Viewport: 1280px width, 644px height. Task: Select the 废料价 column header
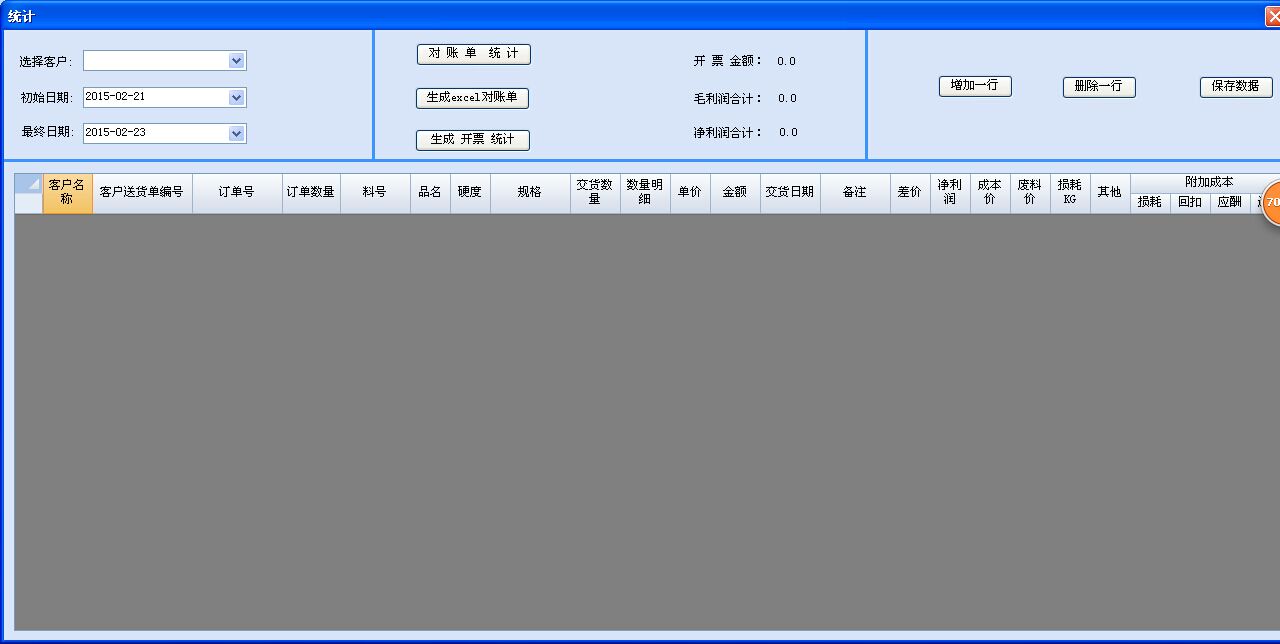(x=1030, y=192)
